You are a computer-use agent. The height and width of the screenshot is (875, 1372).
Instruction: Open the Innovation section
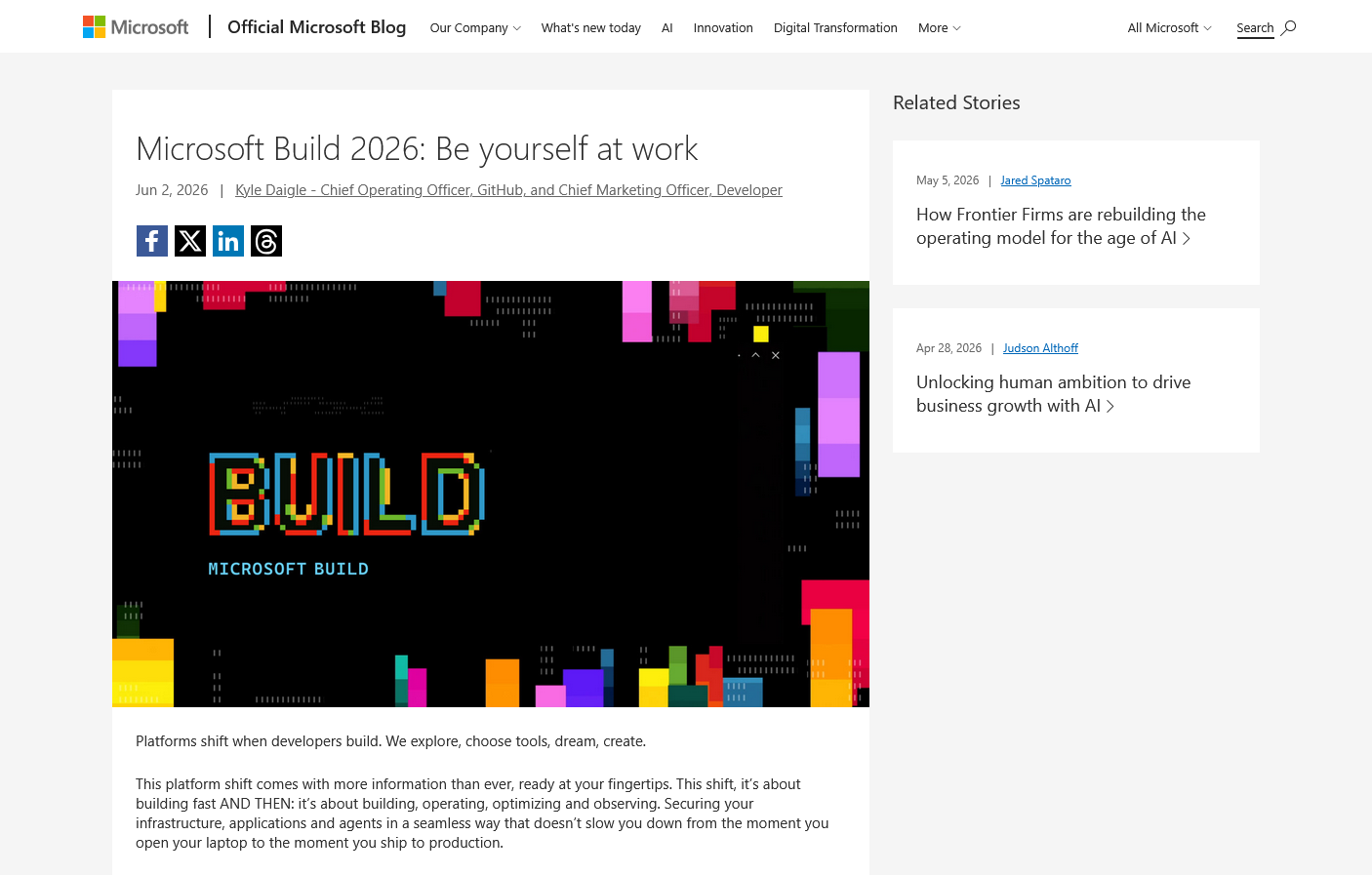(723, 28)
